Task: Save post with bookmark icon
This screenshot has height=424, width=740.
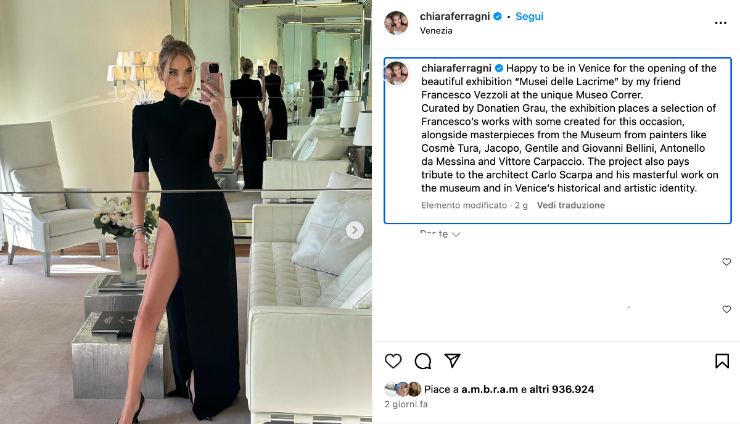Action: coord(722,361)
